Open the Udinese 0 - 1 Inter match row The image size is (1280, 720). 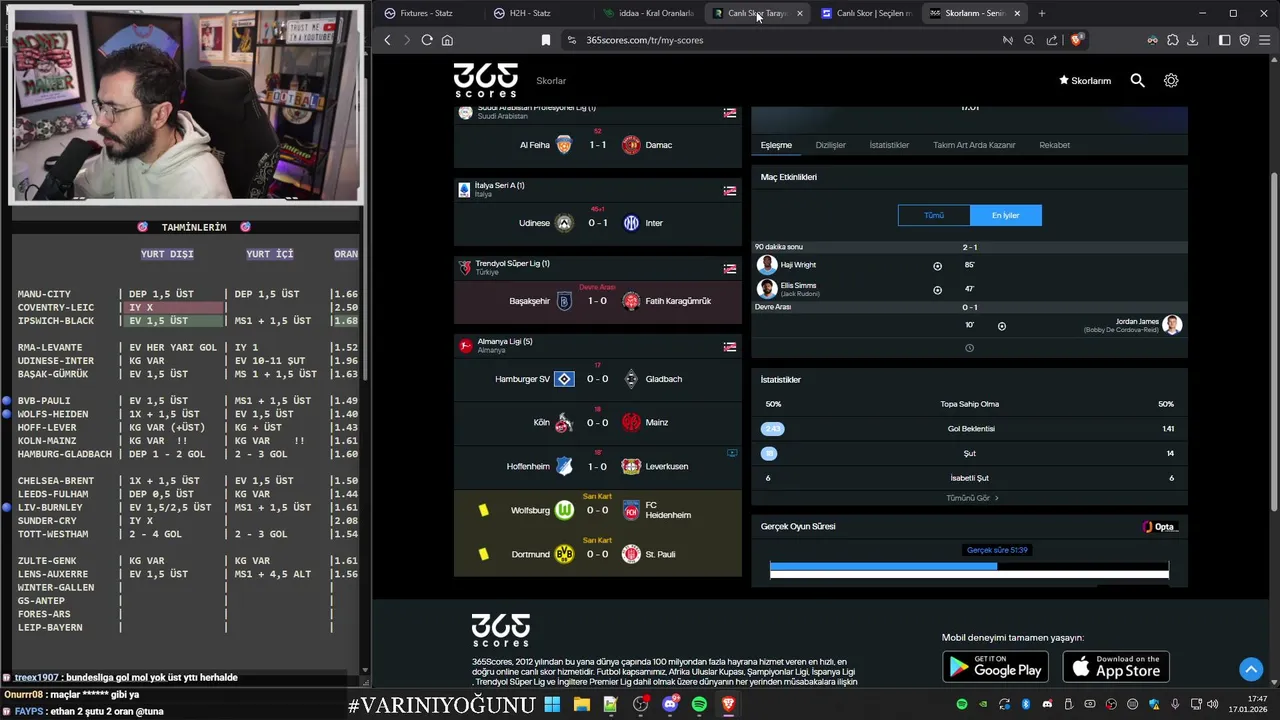pyautogui.click(x=598, y=223)
